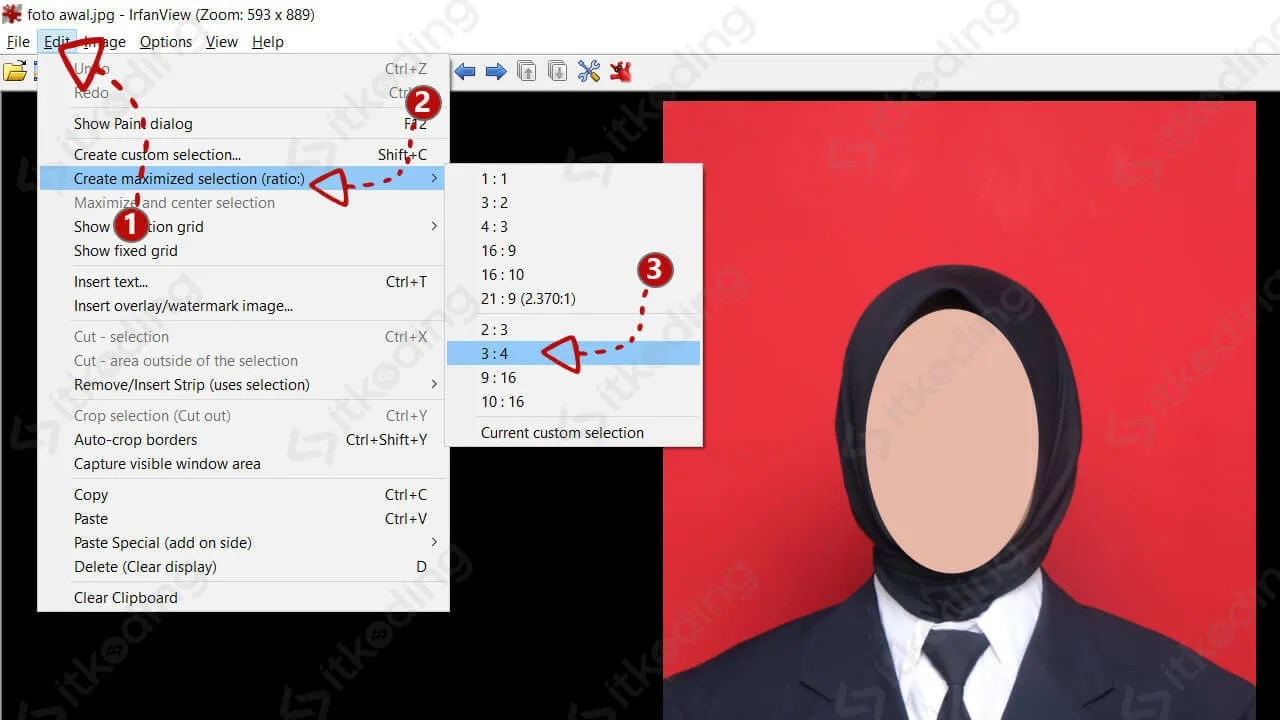
Task: Select Create custom selection...
Action: tap(243, 155)
